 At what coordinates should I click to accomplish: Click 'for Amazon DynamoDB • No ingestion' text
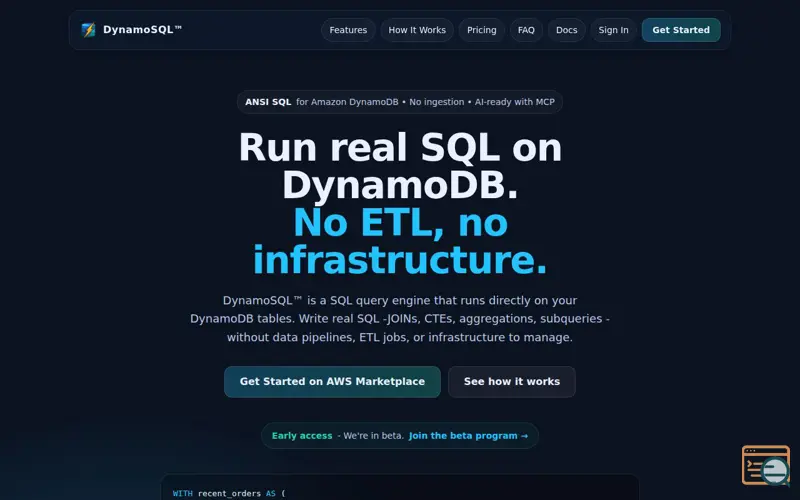coord(380,102)
